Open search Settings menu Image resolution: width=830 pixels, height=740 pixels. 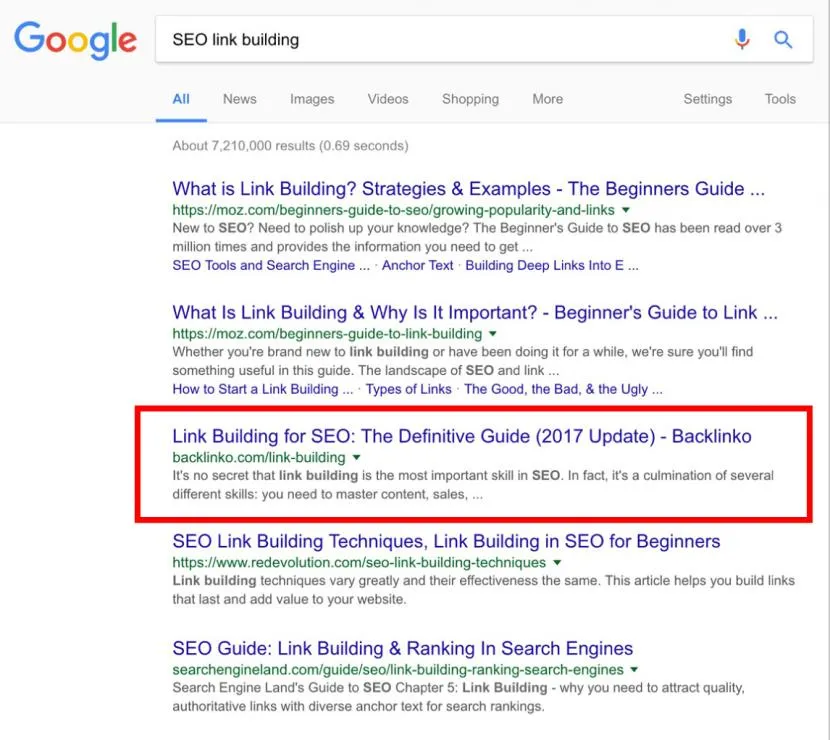coord(708,99)
